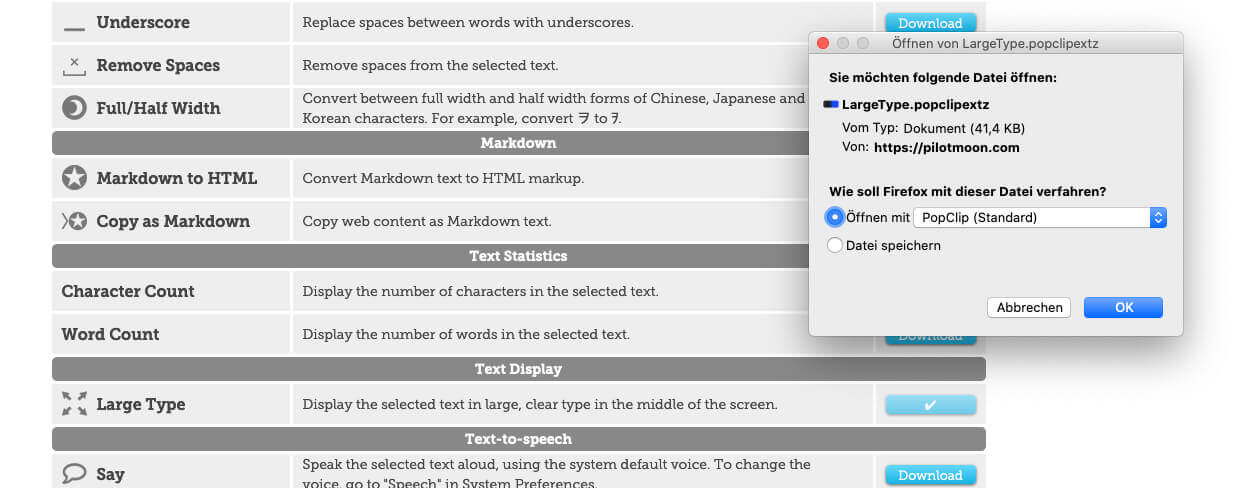The image size is (1249, 488).
Task: Click the Underscore extension icon
Action: (74, 30)
